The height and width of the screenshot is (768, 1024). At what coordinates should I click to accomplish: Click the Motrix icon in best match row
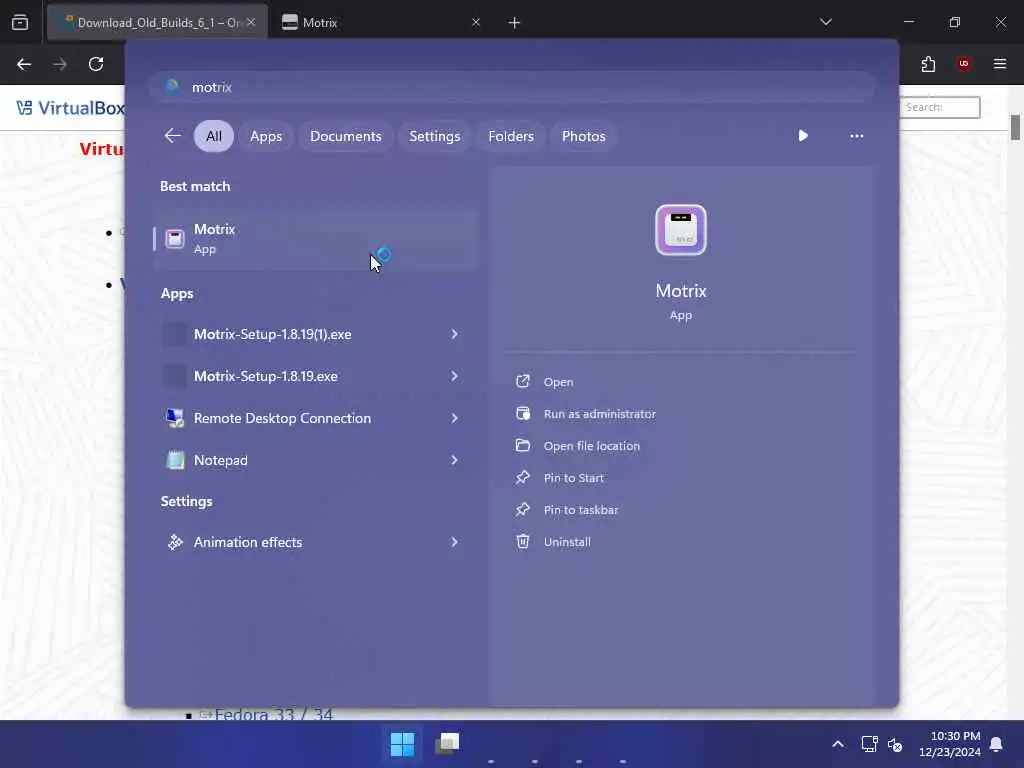click(x=174, y=239)
